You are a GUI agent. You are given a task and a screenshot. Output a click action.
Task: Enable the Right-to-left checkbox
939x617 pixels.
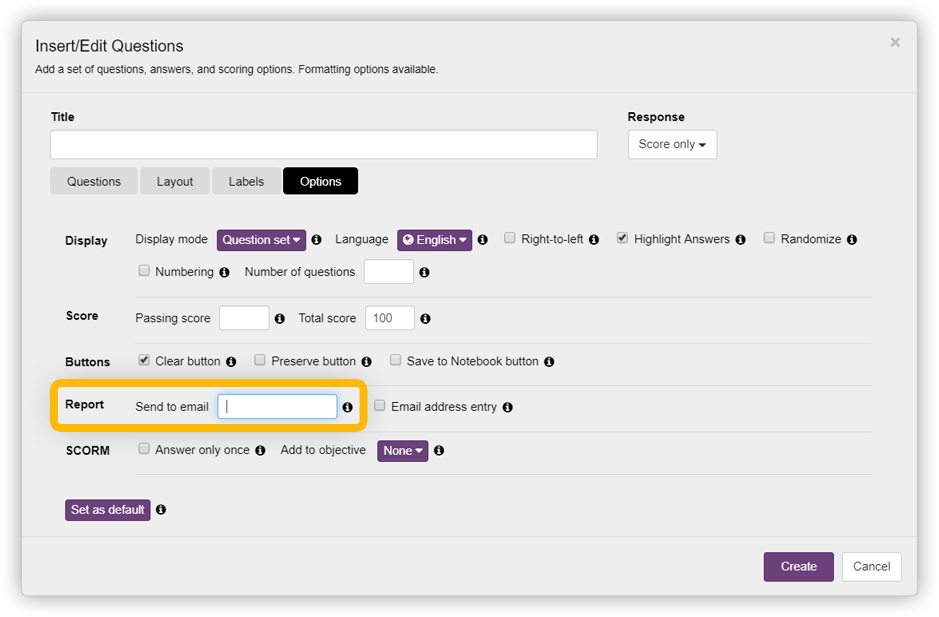point(510,239)
